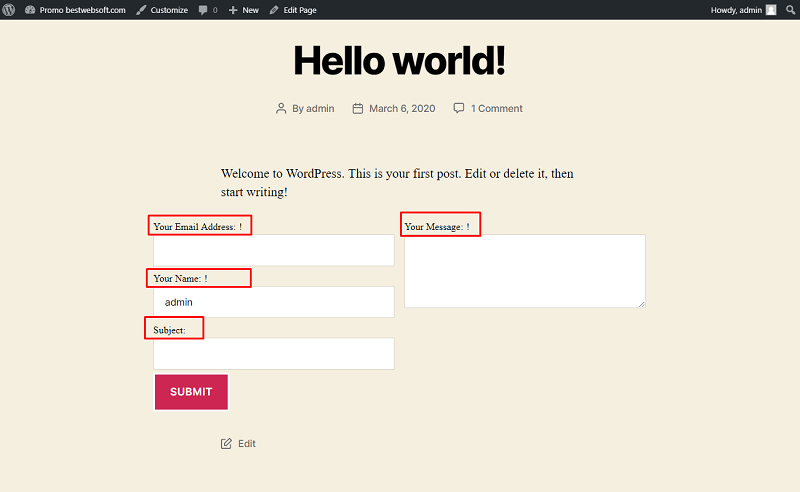This screenshot has height=492, width=800.
Task: Open the admin author link
Action: coord(320,108)
